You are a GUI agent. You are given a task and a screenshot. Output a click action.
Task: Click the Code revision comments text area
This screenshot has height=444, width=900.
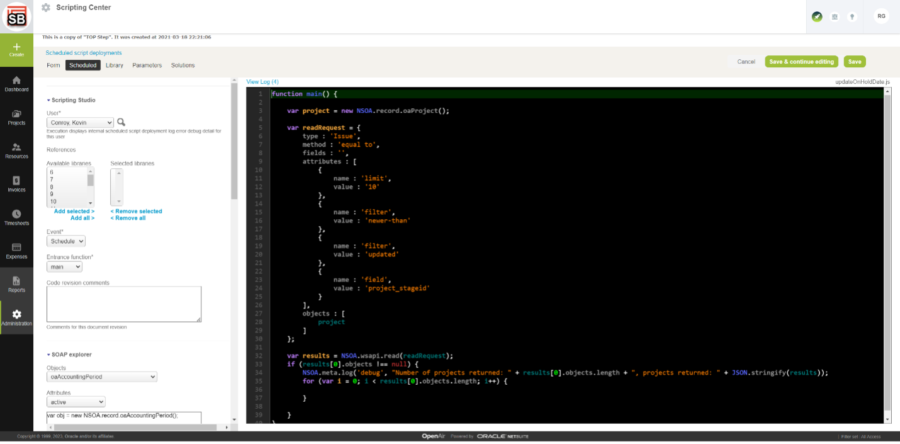pyautogui.click(x=124, y=304)
